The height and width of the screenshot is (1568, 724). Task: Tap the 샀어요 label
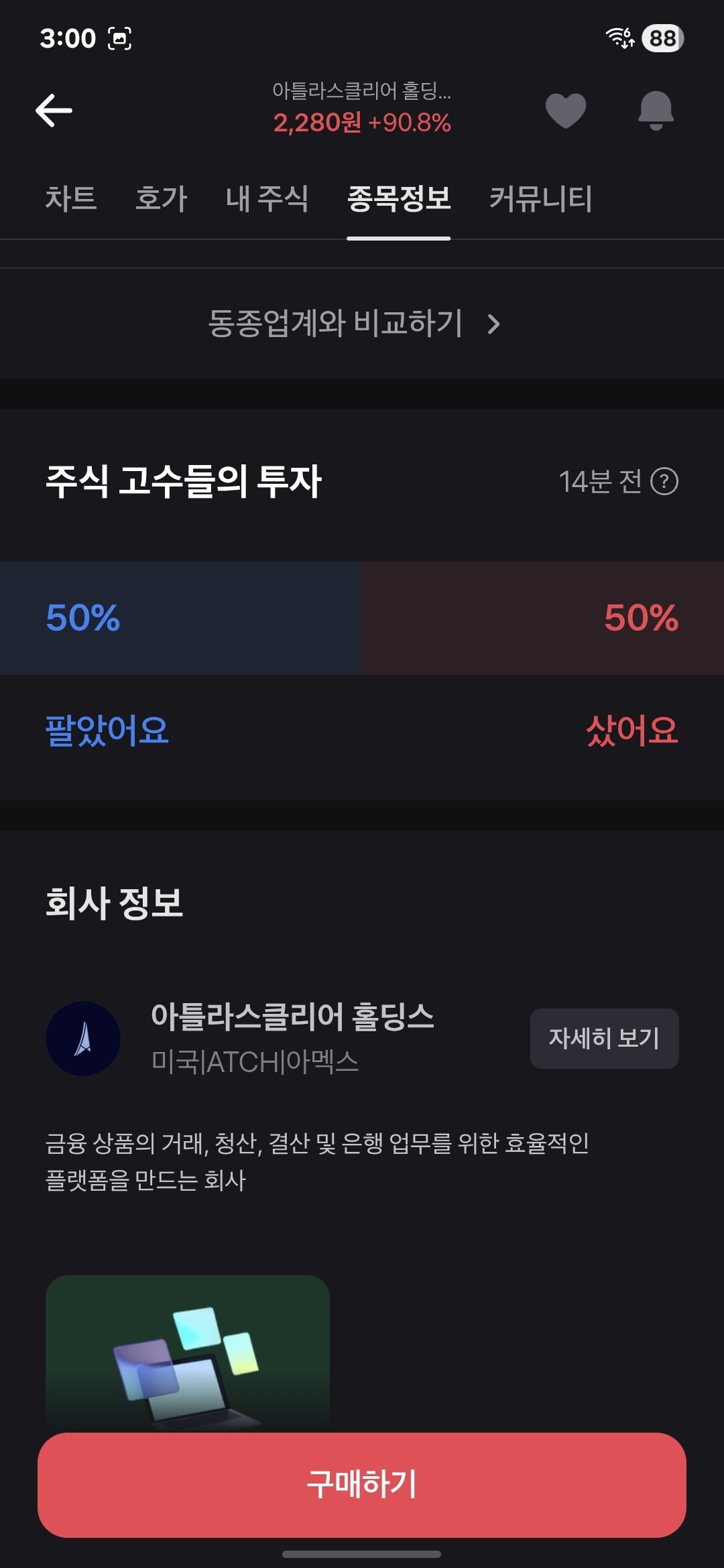(x=631, y=730)
